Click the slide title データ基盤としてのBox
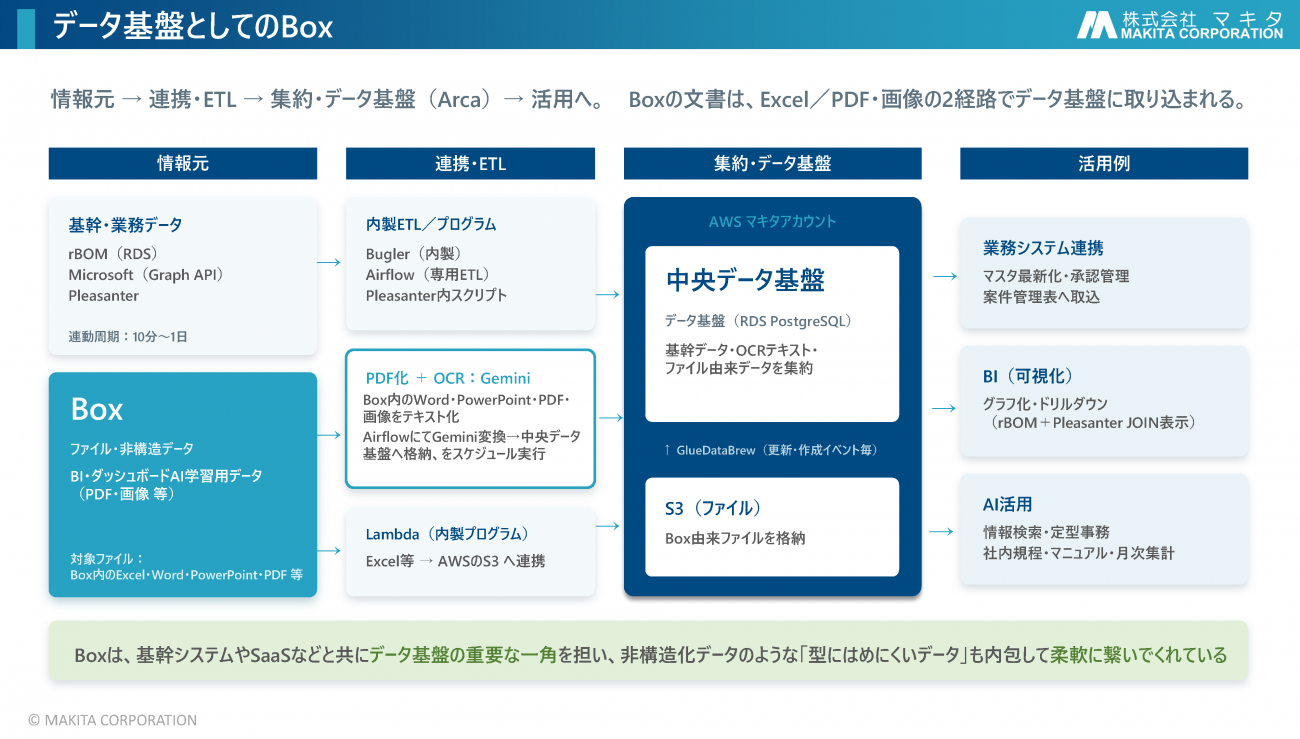The width and height of the screenshot is (1300, 739). [193, 26]
